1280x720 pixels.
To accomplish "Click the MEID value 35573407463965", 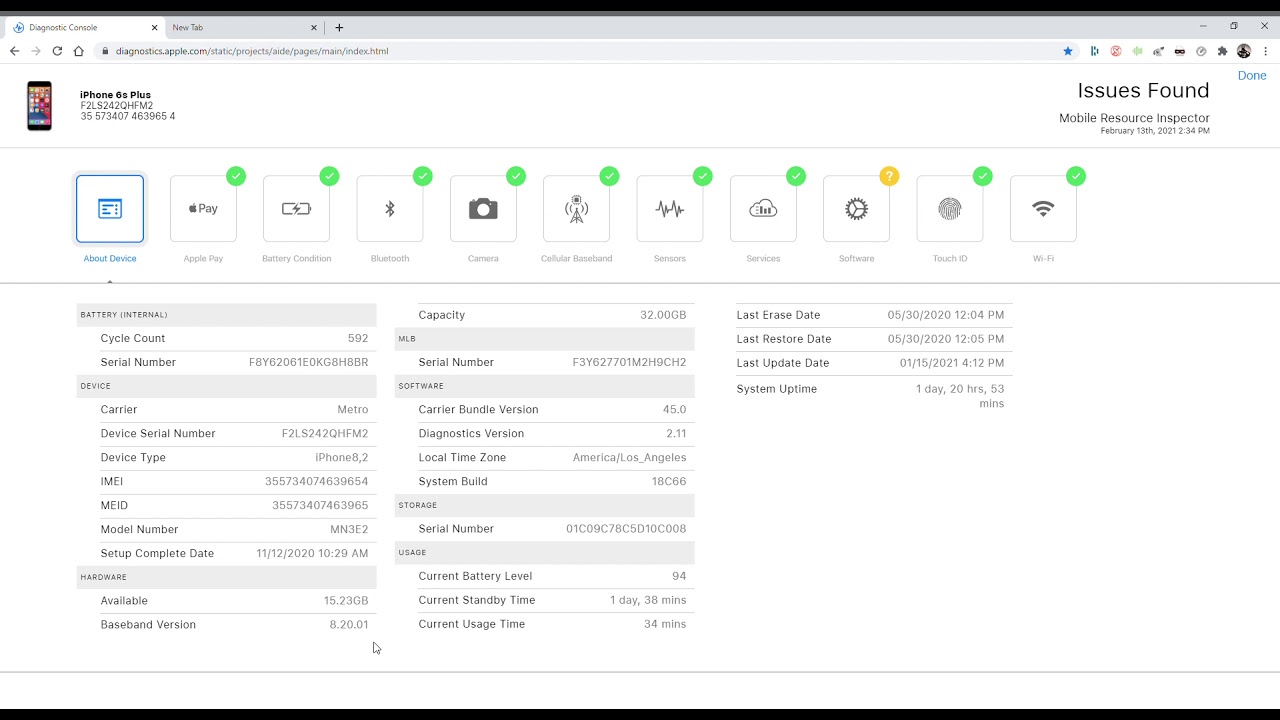I will [320, 505].
